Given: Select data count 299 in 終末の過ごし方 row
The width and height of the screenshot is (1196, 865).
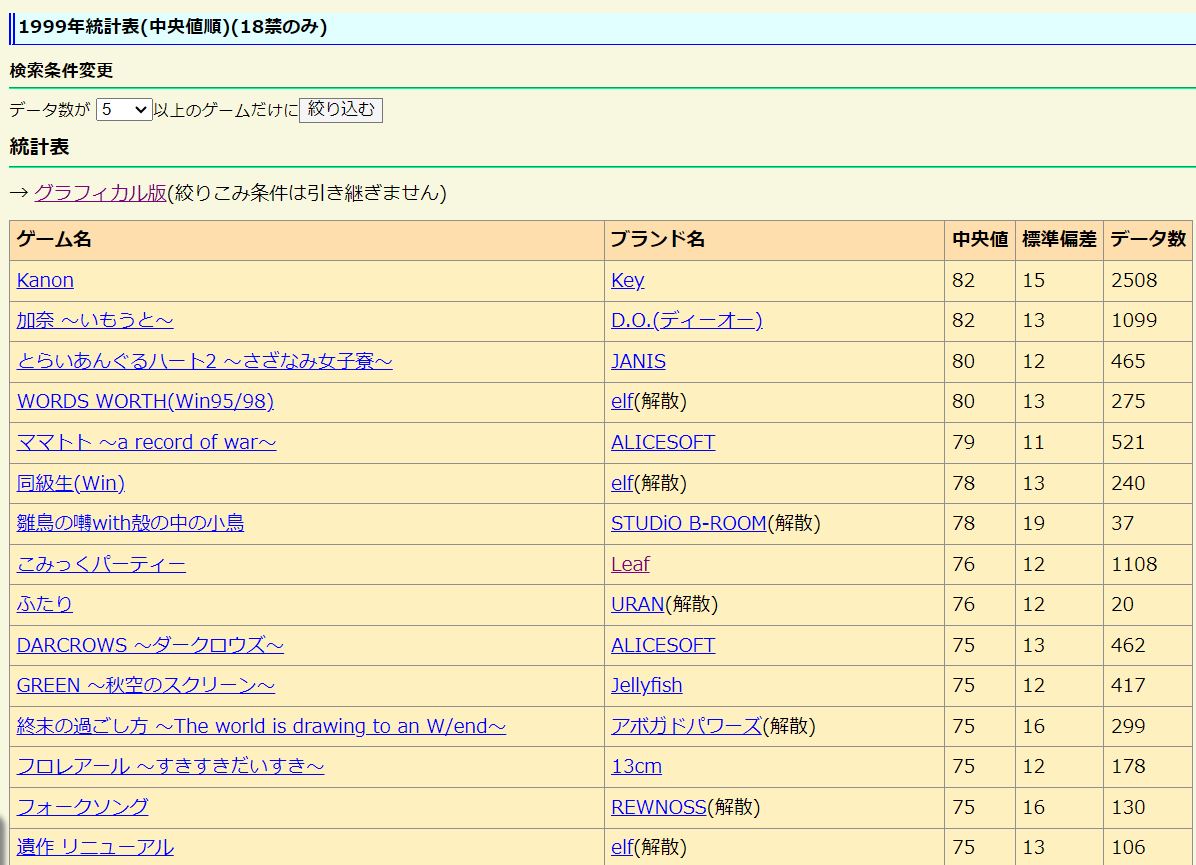Looking at the screenshot, I should [1128, 726].
